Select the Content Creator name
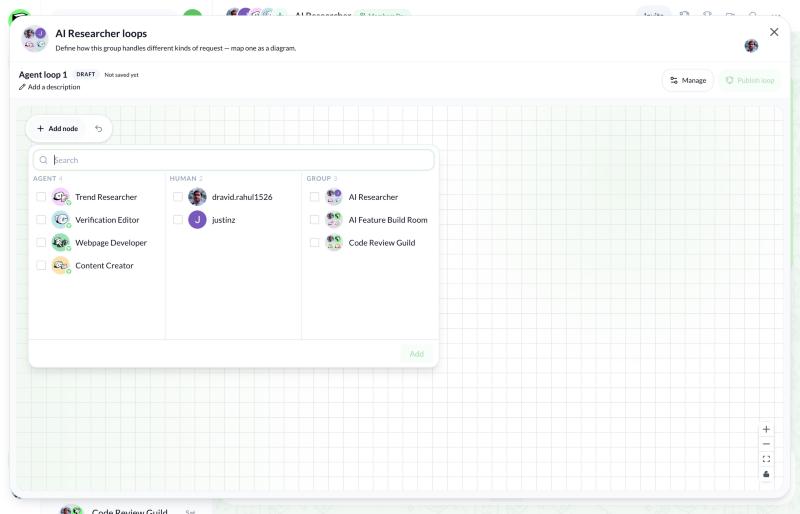800x514 pixels. 104,266
